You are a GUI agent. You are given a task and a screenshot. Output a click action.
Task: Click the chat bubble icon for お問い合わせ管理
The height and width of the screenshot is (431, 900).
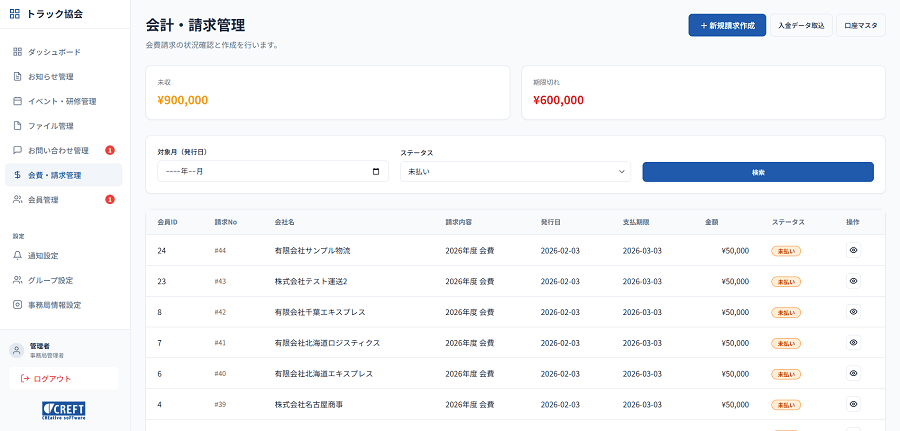coord(17,150)
